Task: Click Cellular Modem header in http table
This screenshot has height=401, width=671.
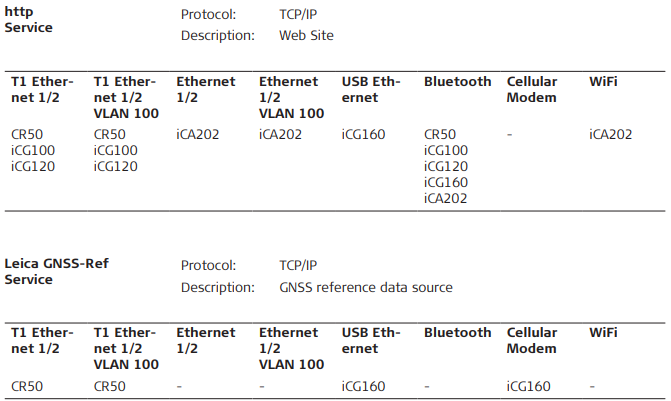Action: [532, 90]
